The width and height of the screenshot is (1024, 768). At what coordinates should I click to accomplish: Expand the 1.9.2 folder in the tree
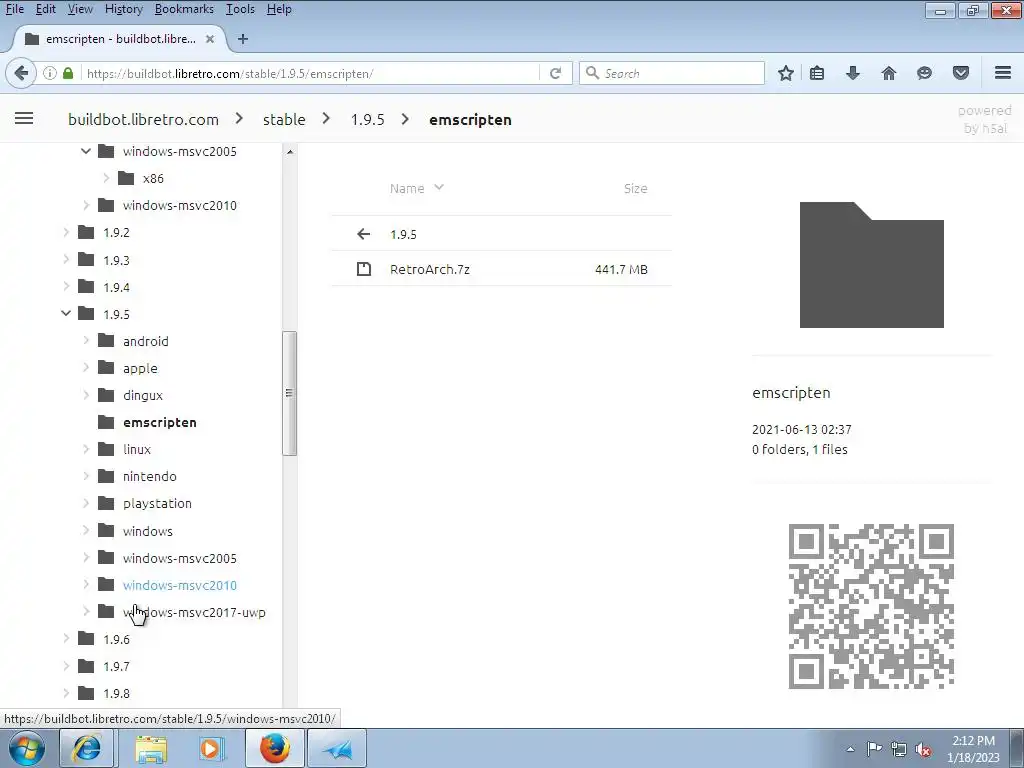(66, 232)
